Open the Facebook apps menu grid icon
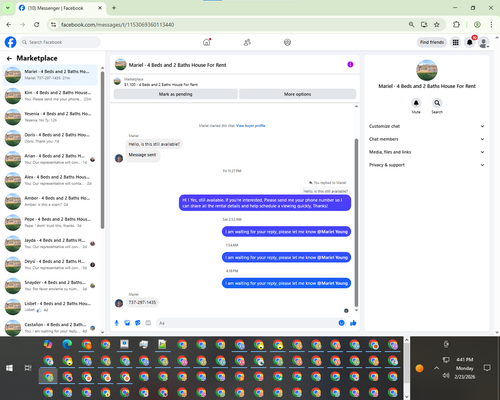 (455, 42)
